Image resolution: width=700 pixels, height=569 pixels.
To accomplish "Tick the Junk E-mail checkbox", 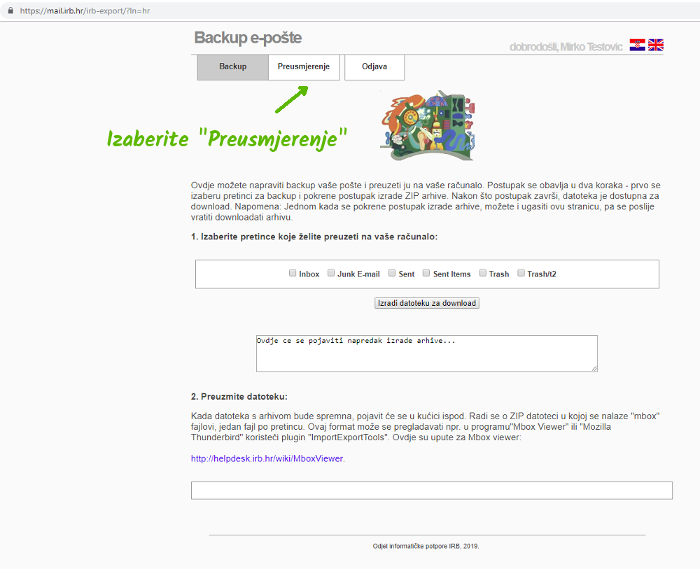I will tap(331, 273).
